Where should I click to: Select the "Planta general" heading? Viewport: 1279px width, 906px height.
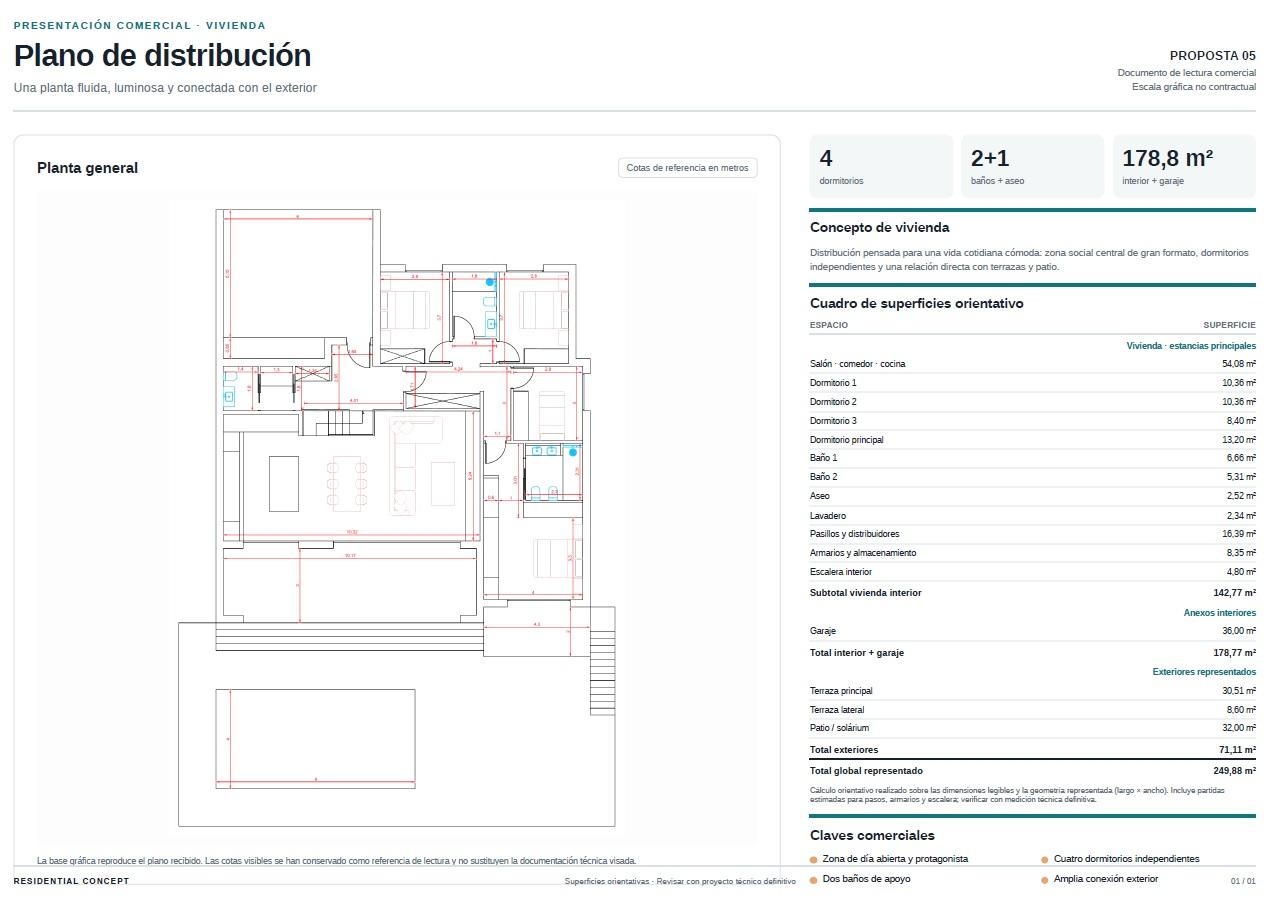(x=87, y=168)
